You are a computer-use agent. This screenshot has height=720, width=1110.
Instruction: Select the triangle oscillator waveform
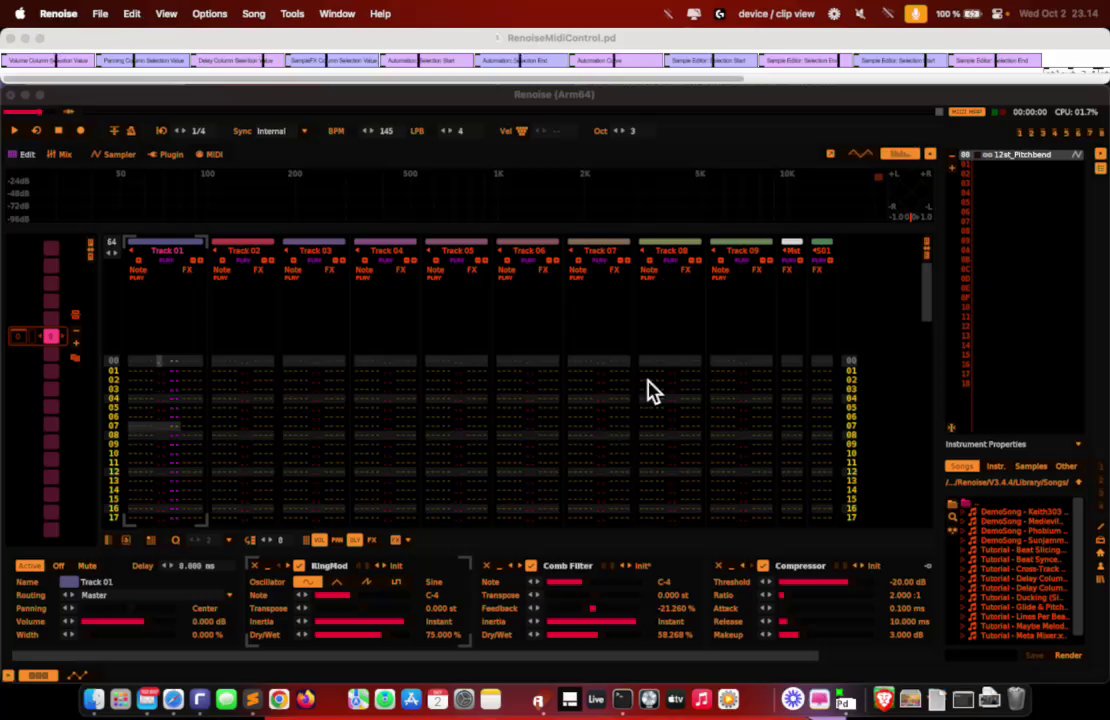(337, 582)
